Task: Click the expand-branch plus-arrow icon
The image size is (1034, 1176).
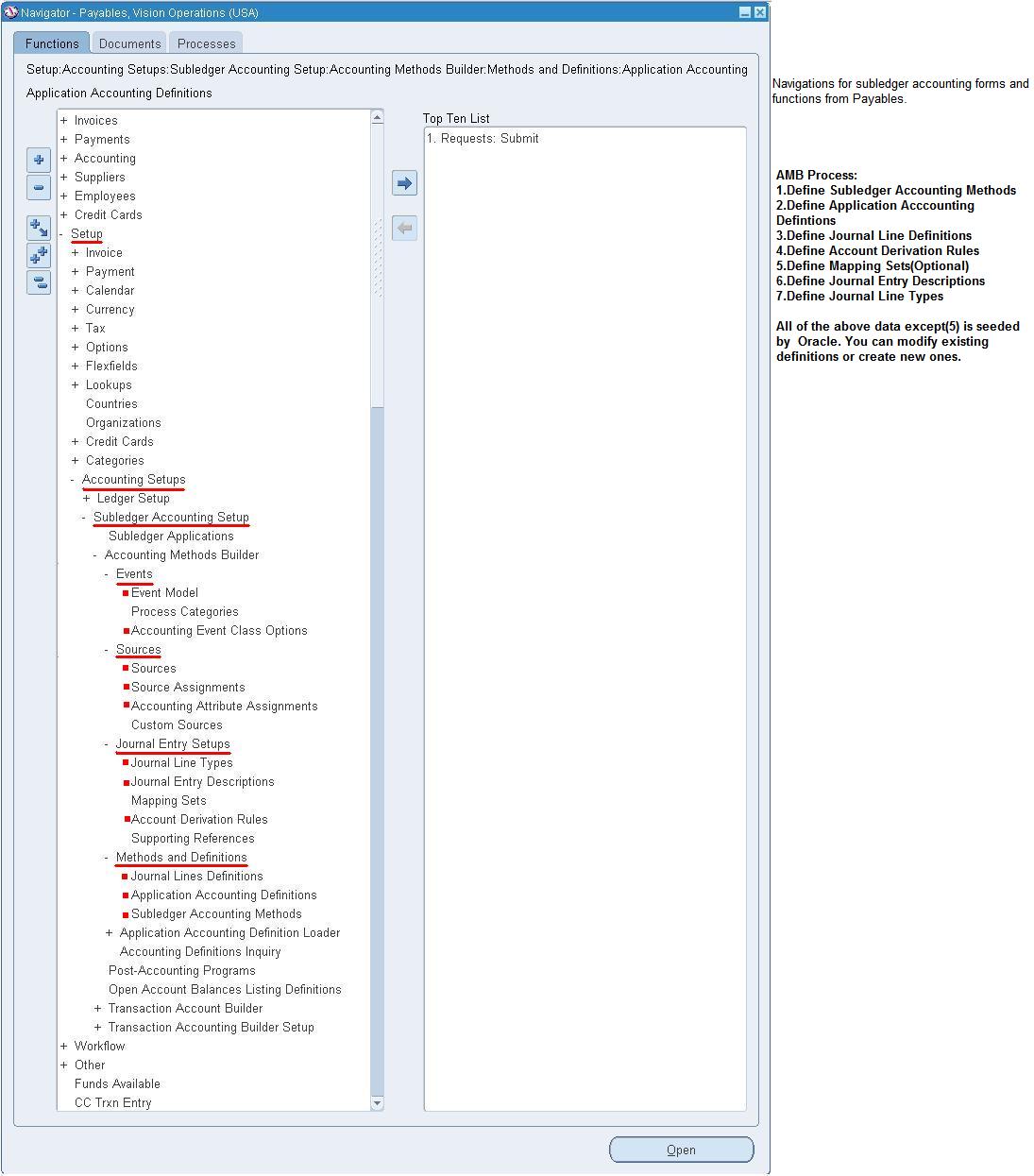Action: click(x=39, y=227)
